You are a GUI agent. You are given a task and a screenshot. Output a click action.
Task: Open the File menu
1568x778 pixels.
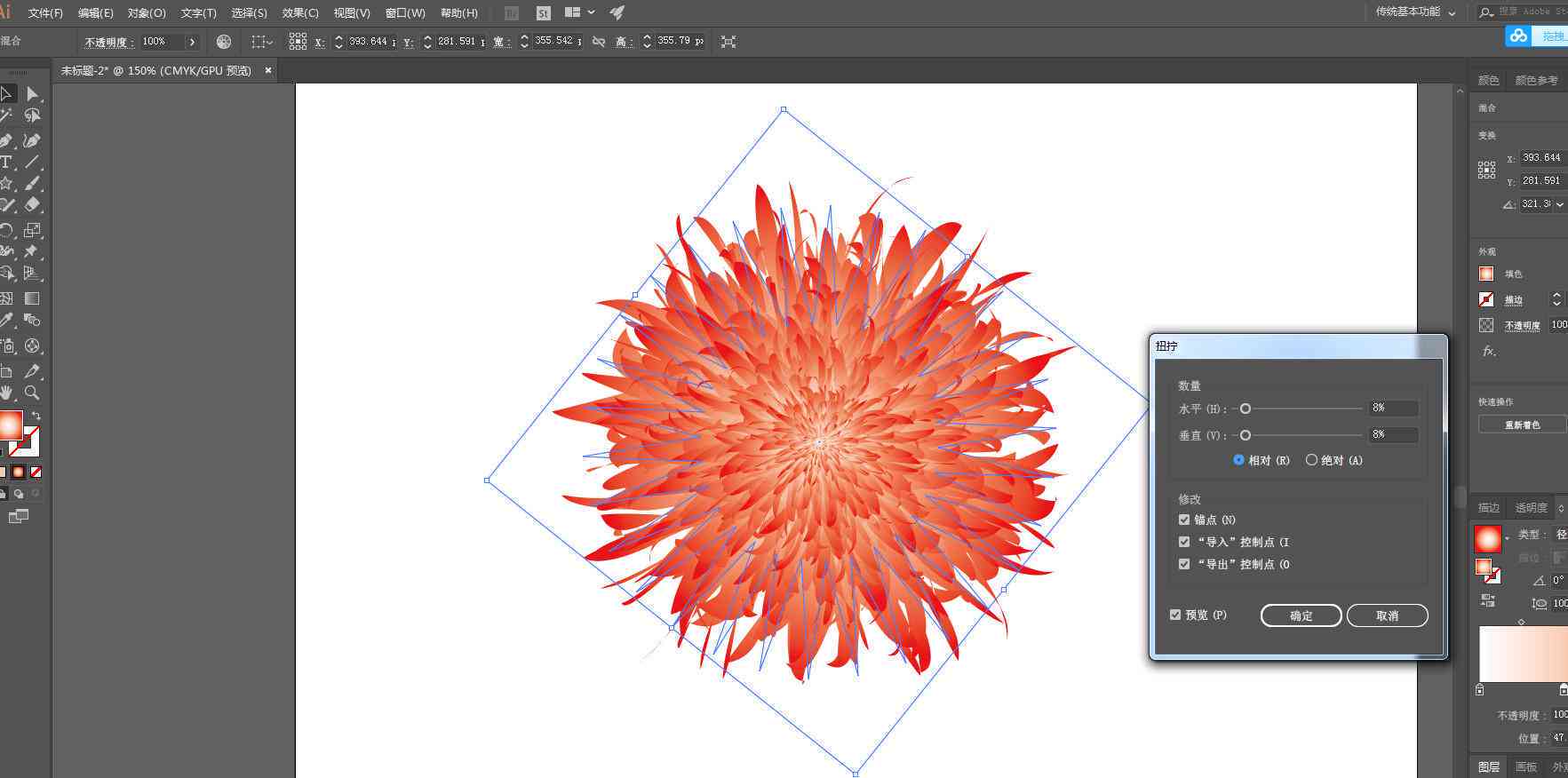(45, 13)
